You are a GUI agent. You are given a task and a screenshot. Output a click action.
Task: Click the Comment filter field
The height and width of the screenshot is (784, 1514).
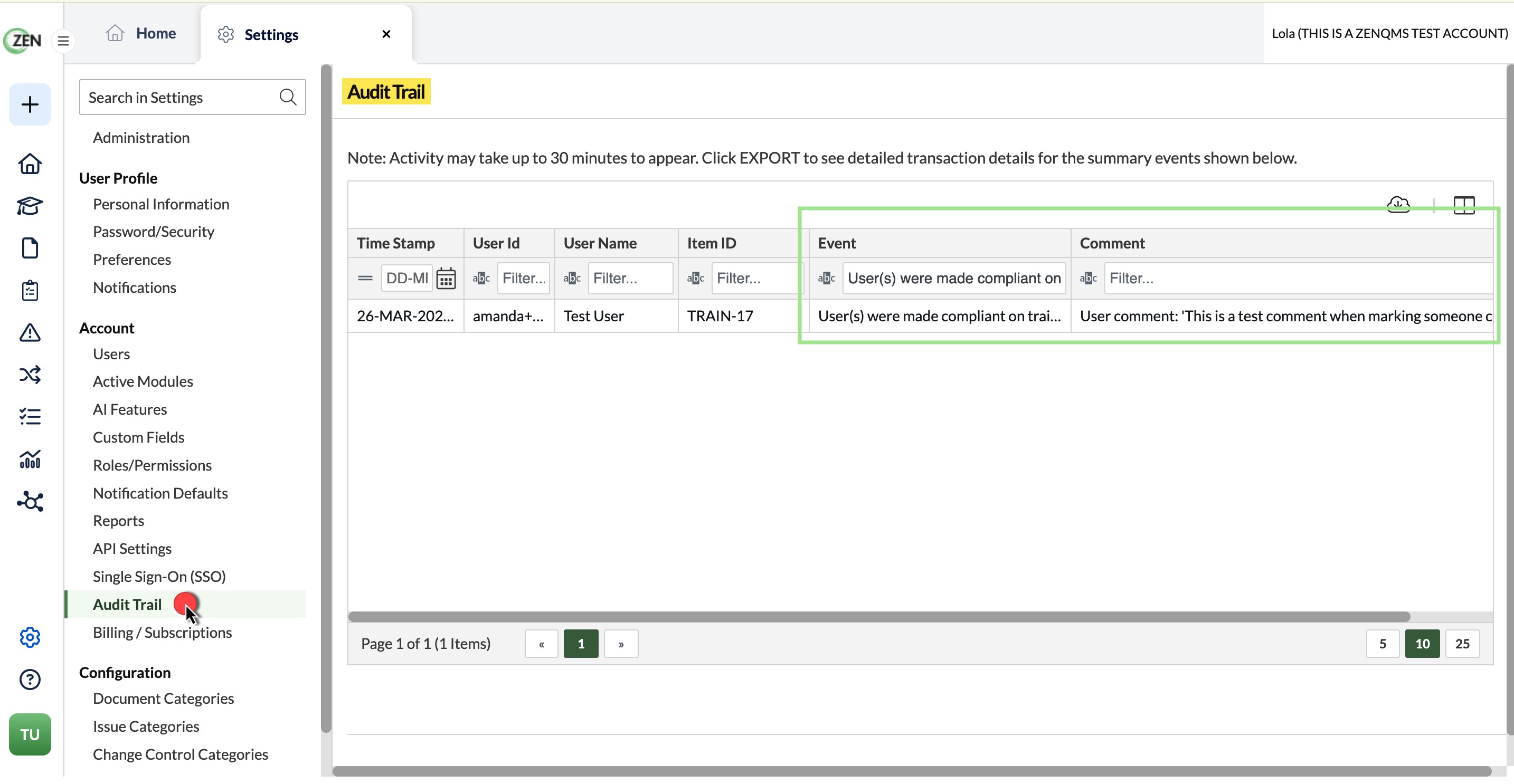(x=1299, y=280)
